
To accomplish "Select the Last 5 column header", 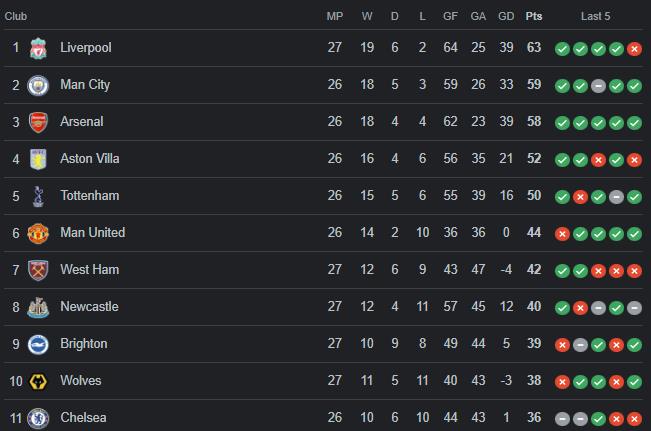I will click(x=595, y=16).
